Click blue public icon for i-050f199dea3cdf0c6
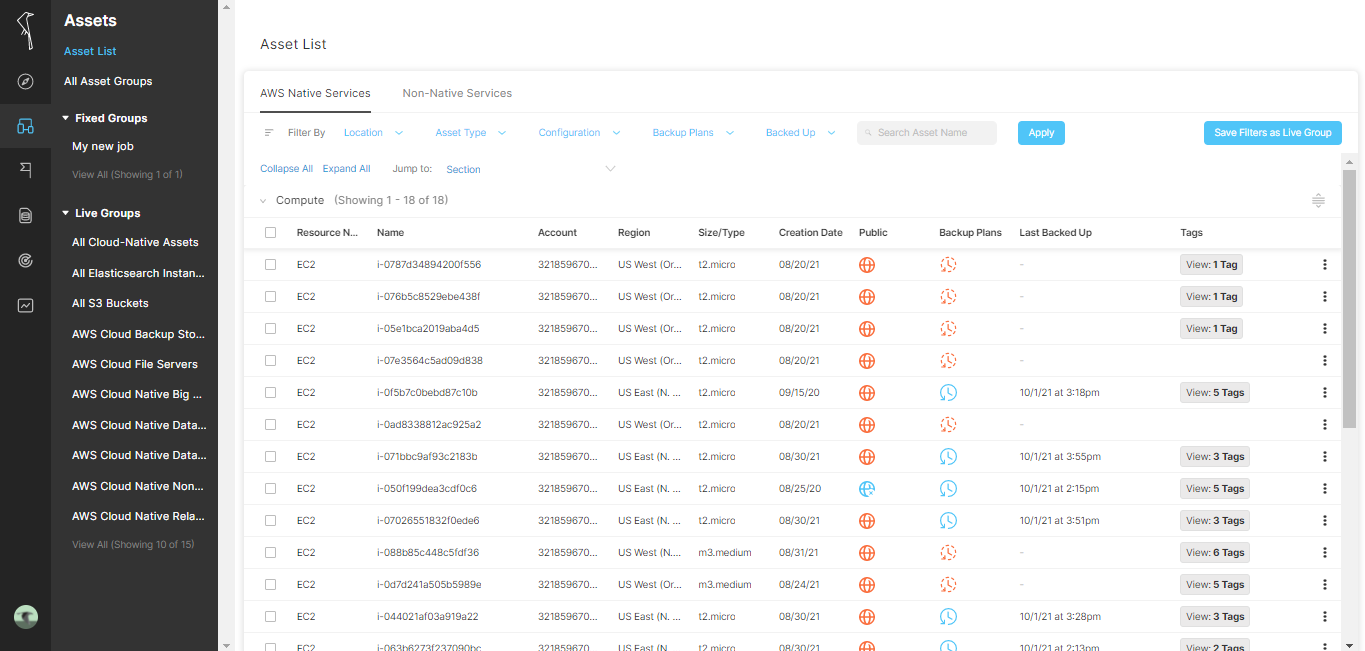The image size is (1365, 651). coord(867,489)
